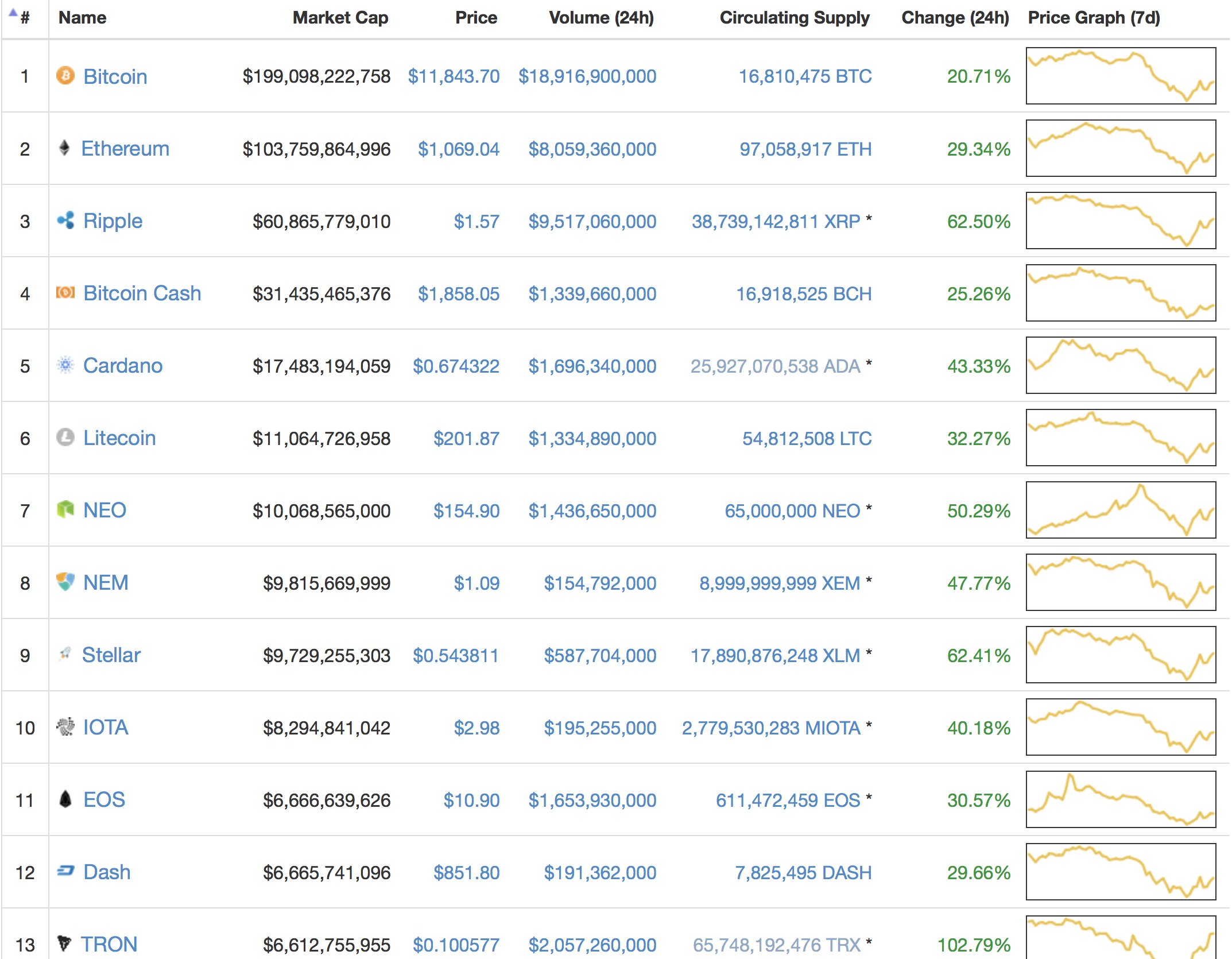Click Bitcoin market cap $199,098,222,758
1232x959 pixels.
(316, 76)
